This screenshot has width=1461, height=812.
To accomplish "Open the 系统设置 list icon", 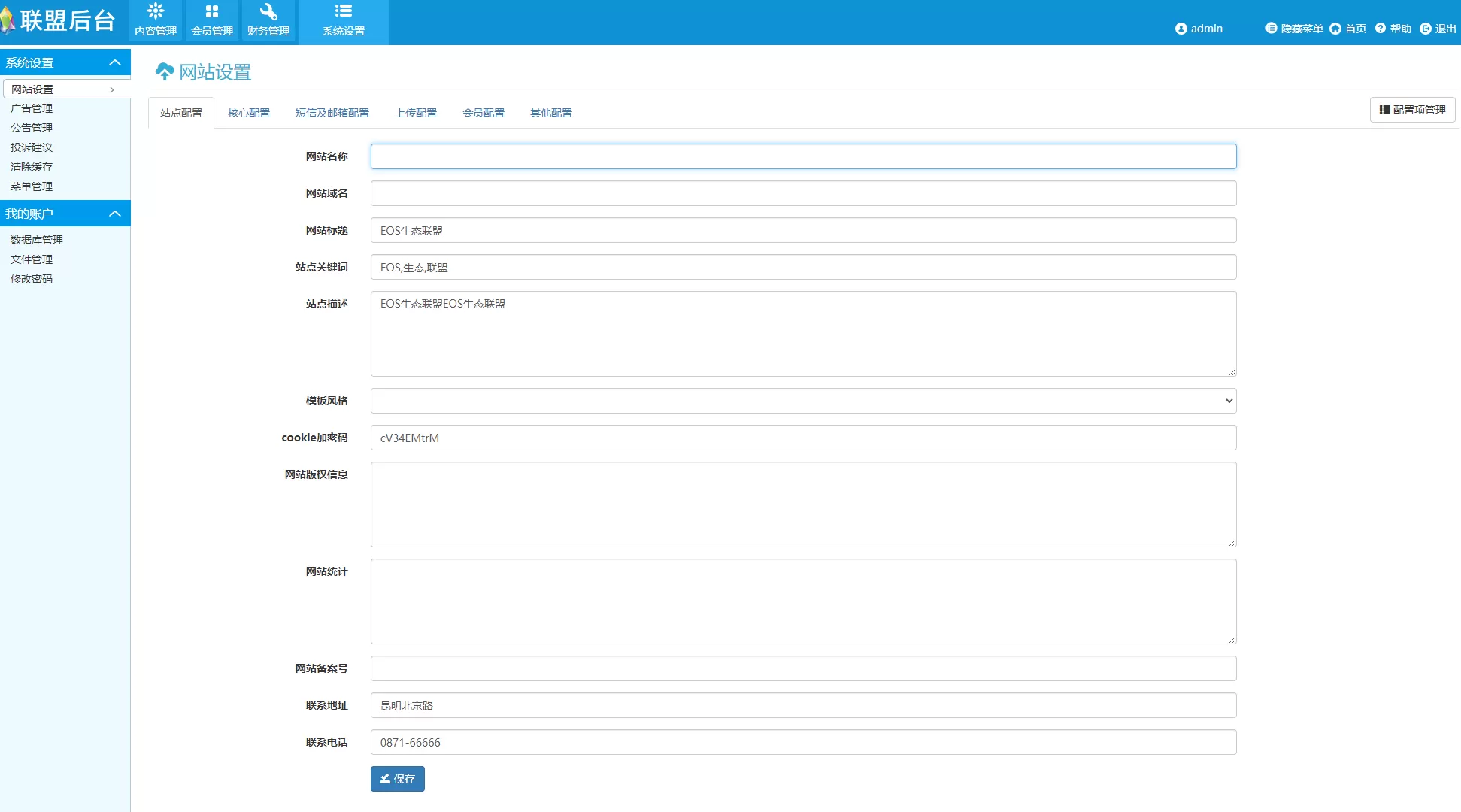I will click(344, 11).
